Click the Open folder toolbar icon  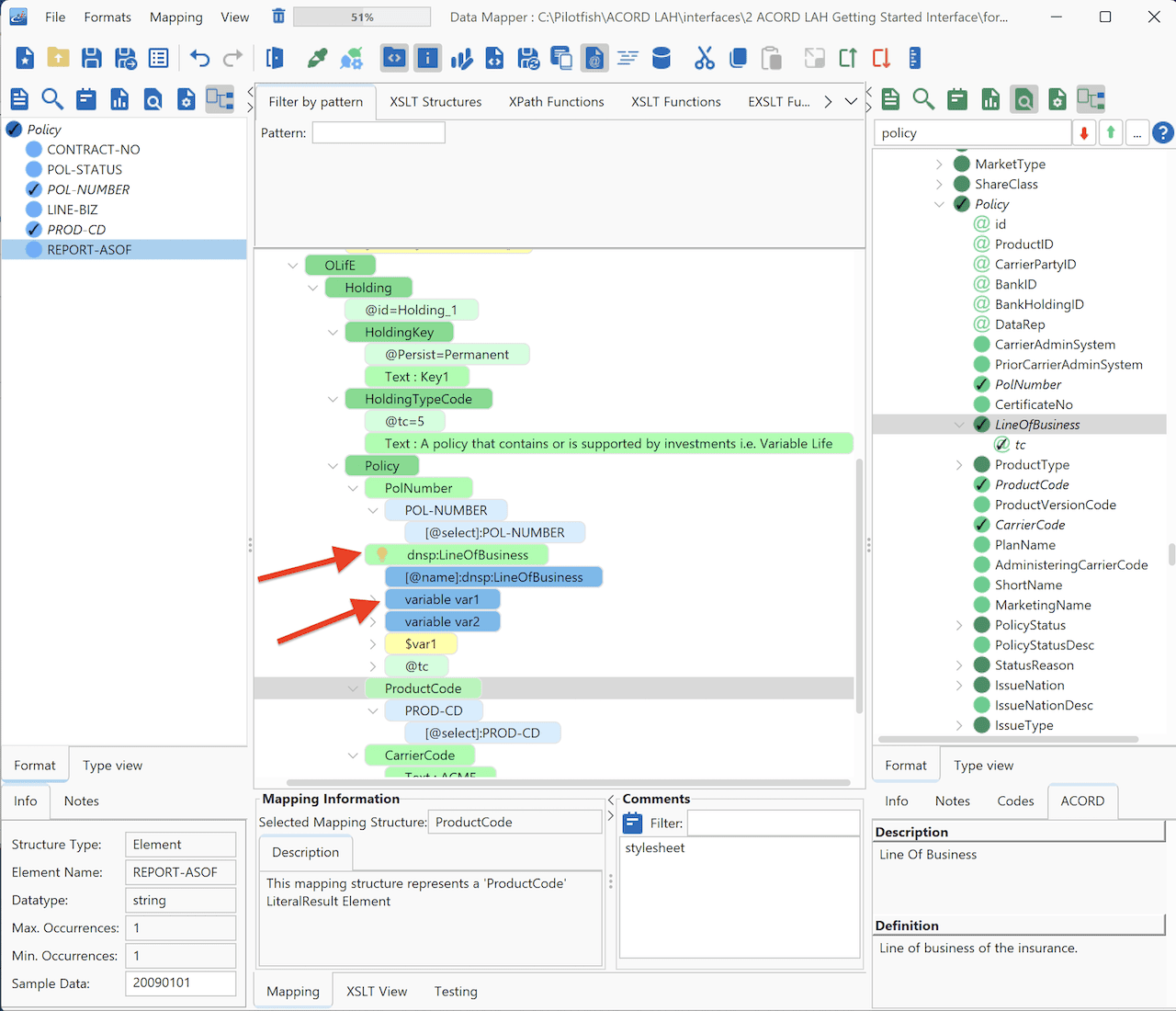click(58, 58)
